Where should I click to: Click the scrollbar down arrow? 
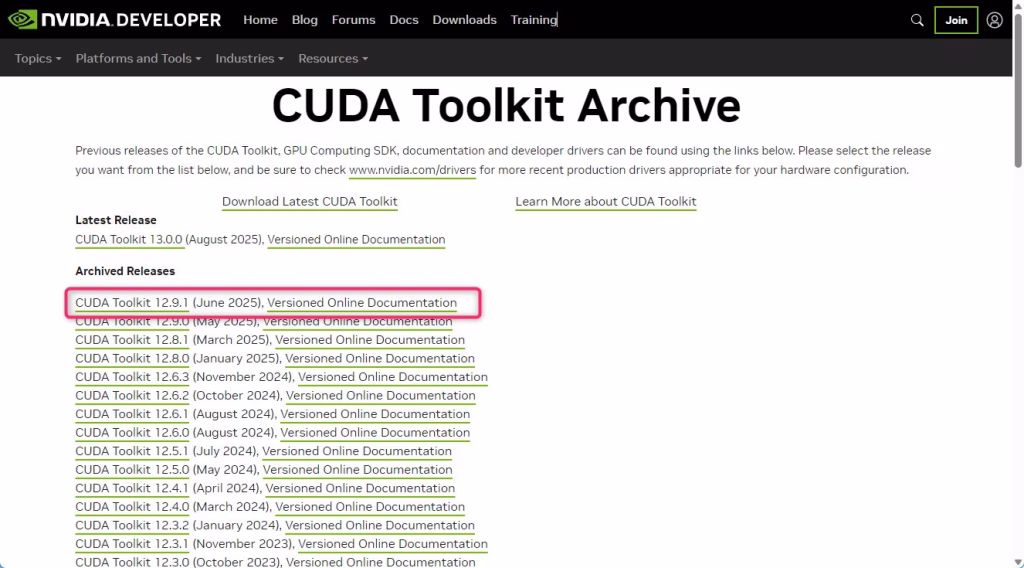click(x=1018, y=562)
